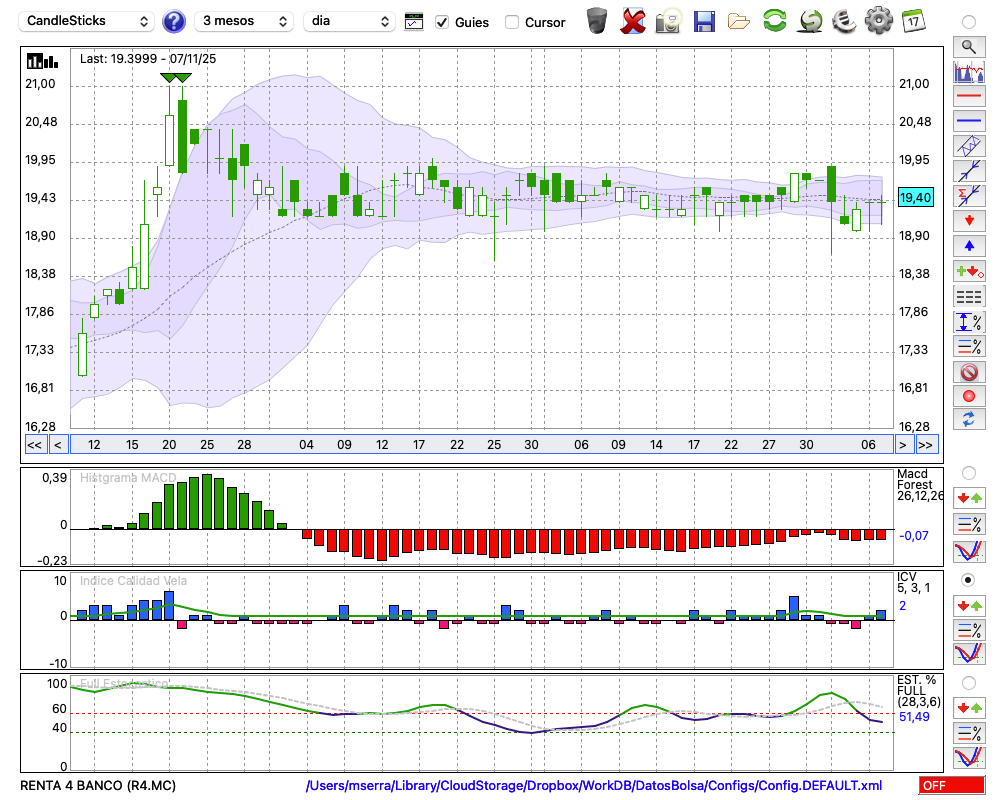Click the blue floppy disk save icon
Screen dimensions: 1000x800
[x=704, y=21]
